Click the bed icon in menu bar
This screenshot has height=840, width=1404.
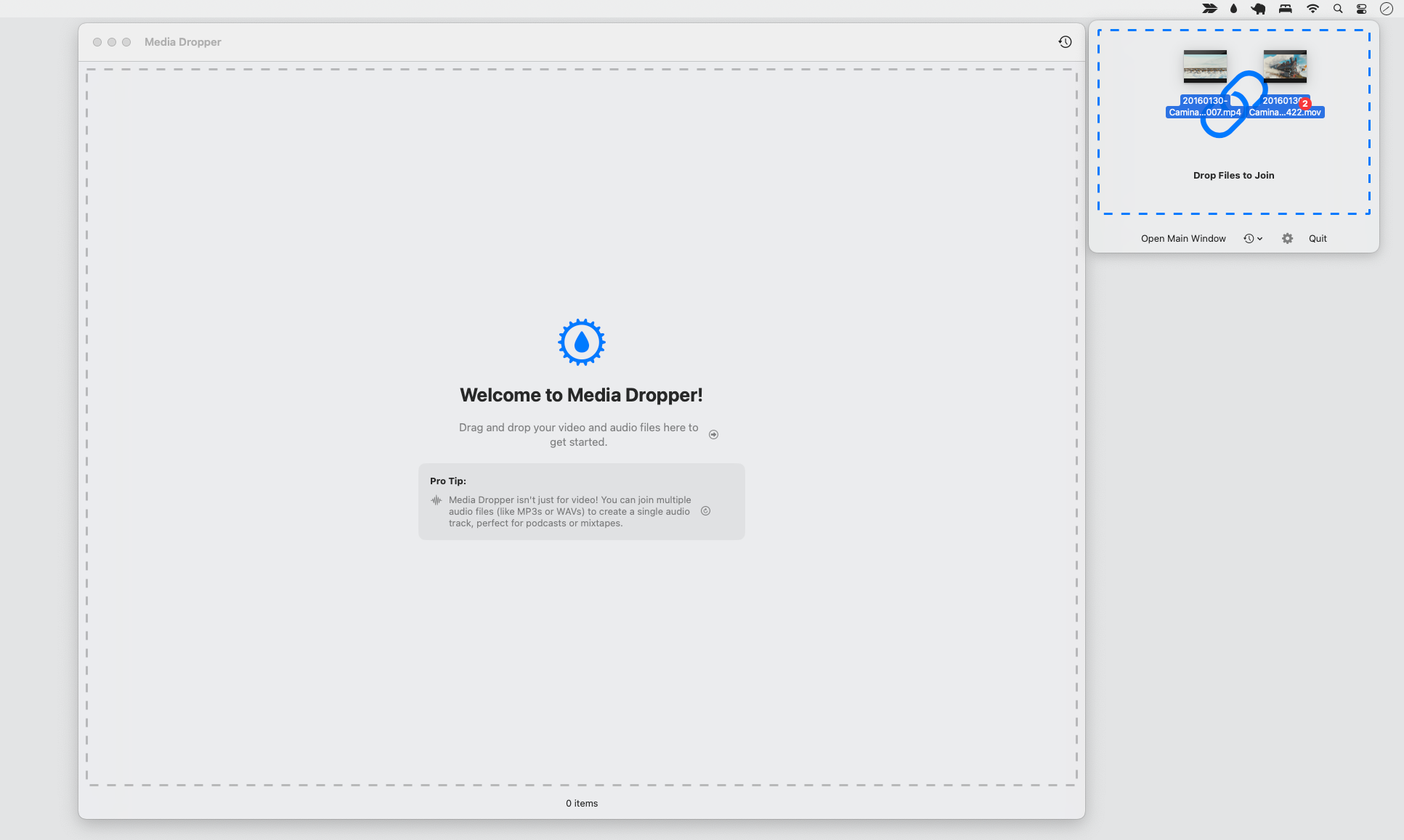click(1286, 9)
